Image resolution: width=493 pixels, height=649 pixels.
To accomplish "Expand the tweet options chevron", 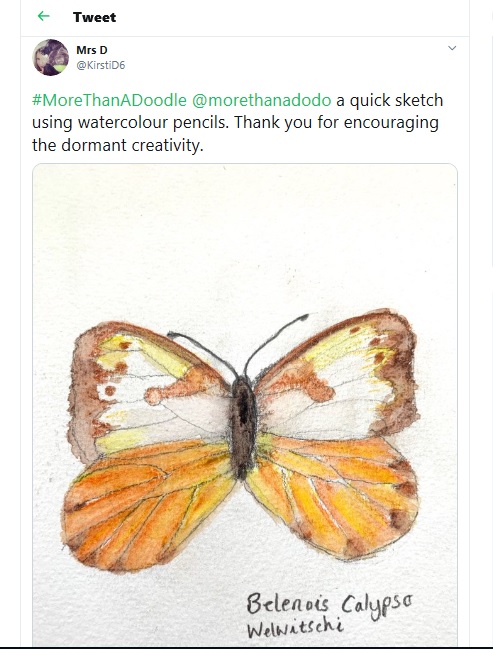I will click(x=452, y=48).
